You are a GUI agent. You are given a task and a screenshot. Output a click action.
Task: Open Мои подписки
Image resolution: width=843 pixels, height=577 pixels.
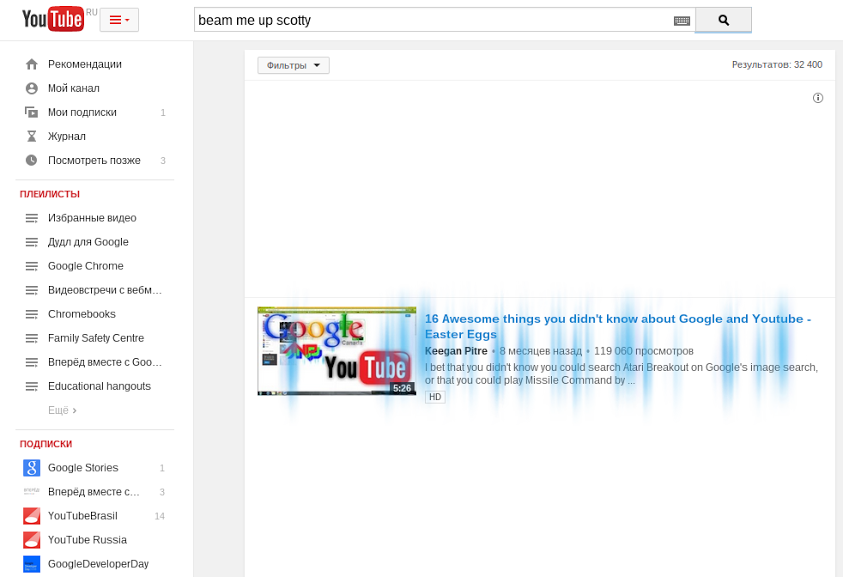click(x=82, y=112)
